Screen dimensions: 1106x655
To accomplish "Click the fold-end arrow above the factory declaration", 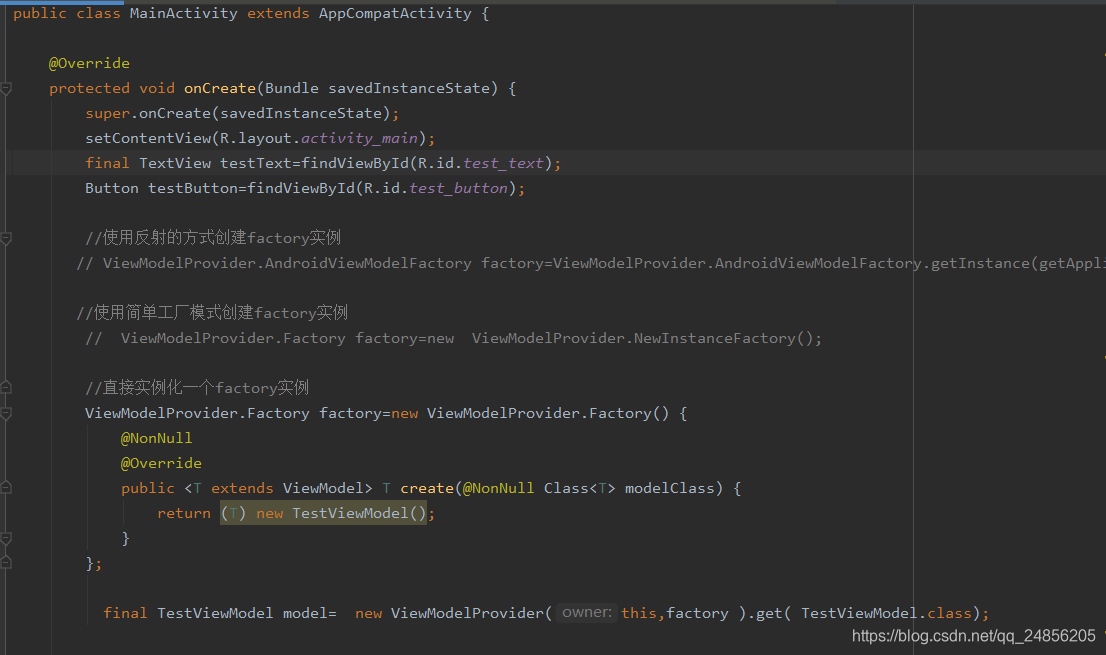I will (x=6, y=387).
